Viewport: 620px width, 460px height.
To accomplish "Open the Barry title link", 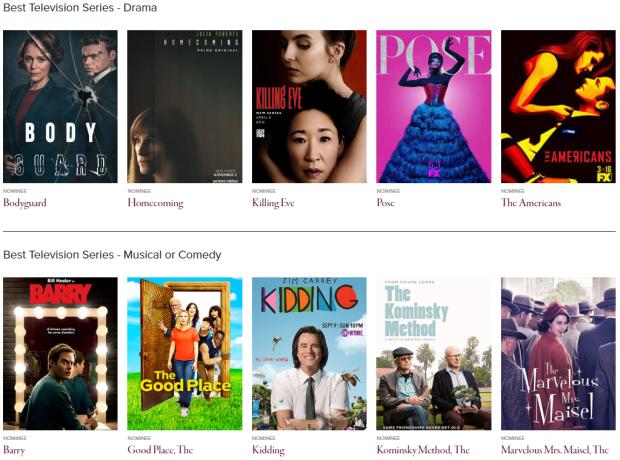I will click(x=14, y=450).
